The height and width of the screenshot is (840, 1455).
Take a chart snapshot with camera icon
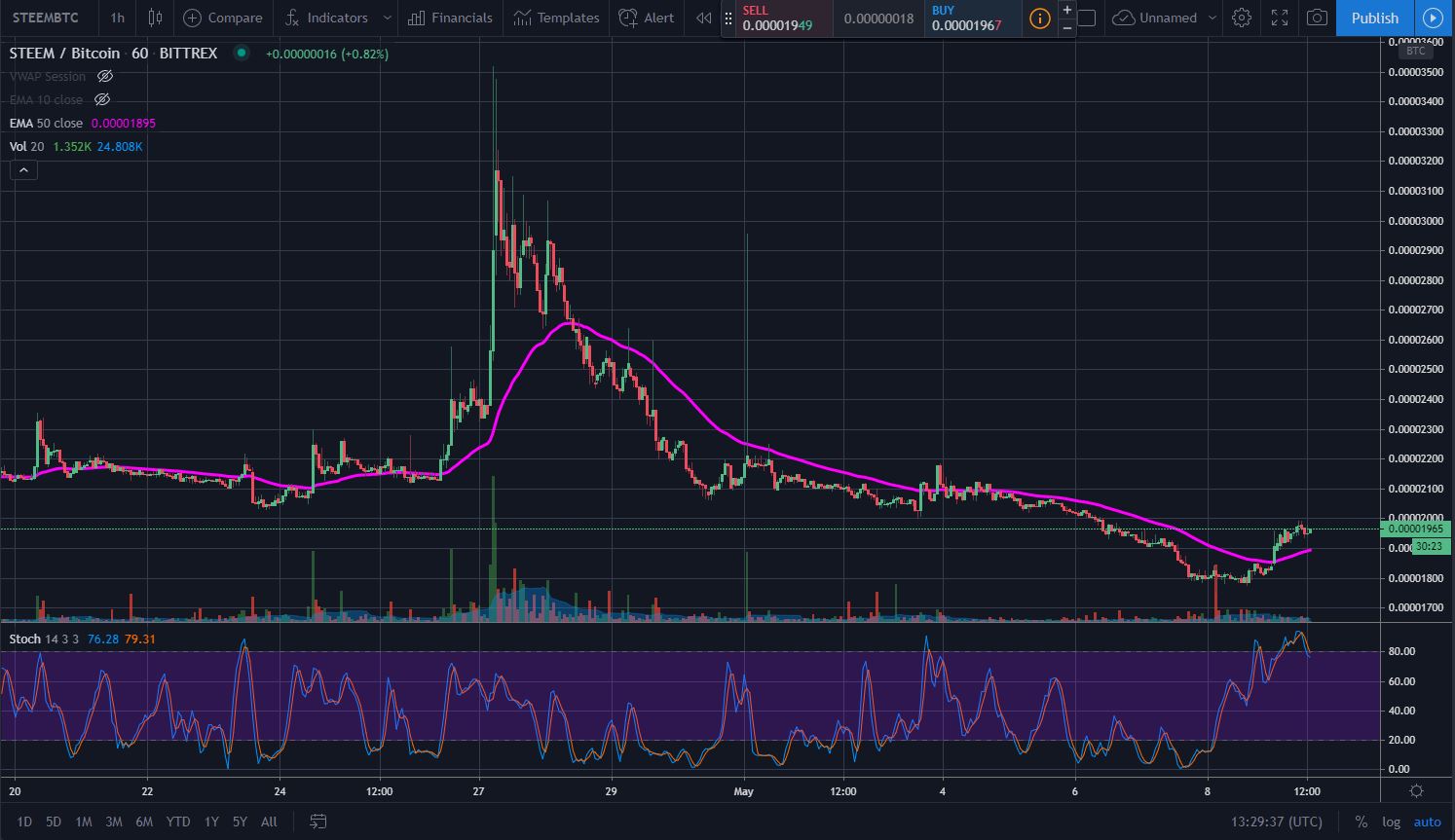point(1317,18)
